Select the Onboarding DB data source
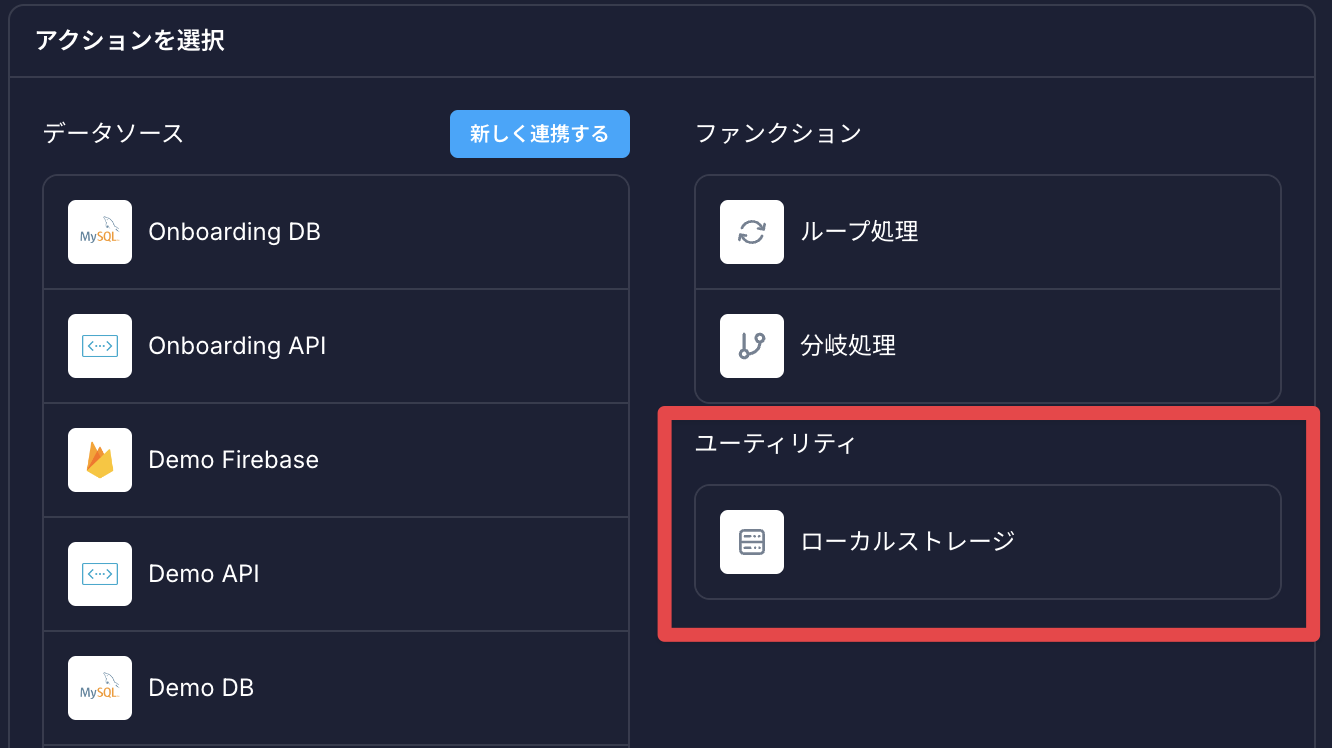The height and width of the screenshot is (748, 1332). pyautogui.click(x=336, y=232)
